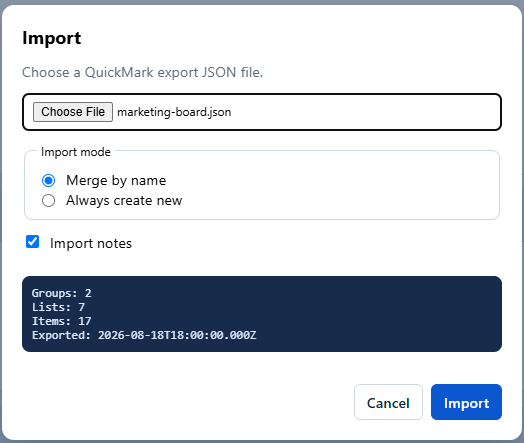Select the Merge by name radio option
The height and width of the screenshot is (443, 524).
point(48,180)
